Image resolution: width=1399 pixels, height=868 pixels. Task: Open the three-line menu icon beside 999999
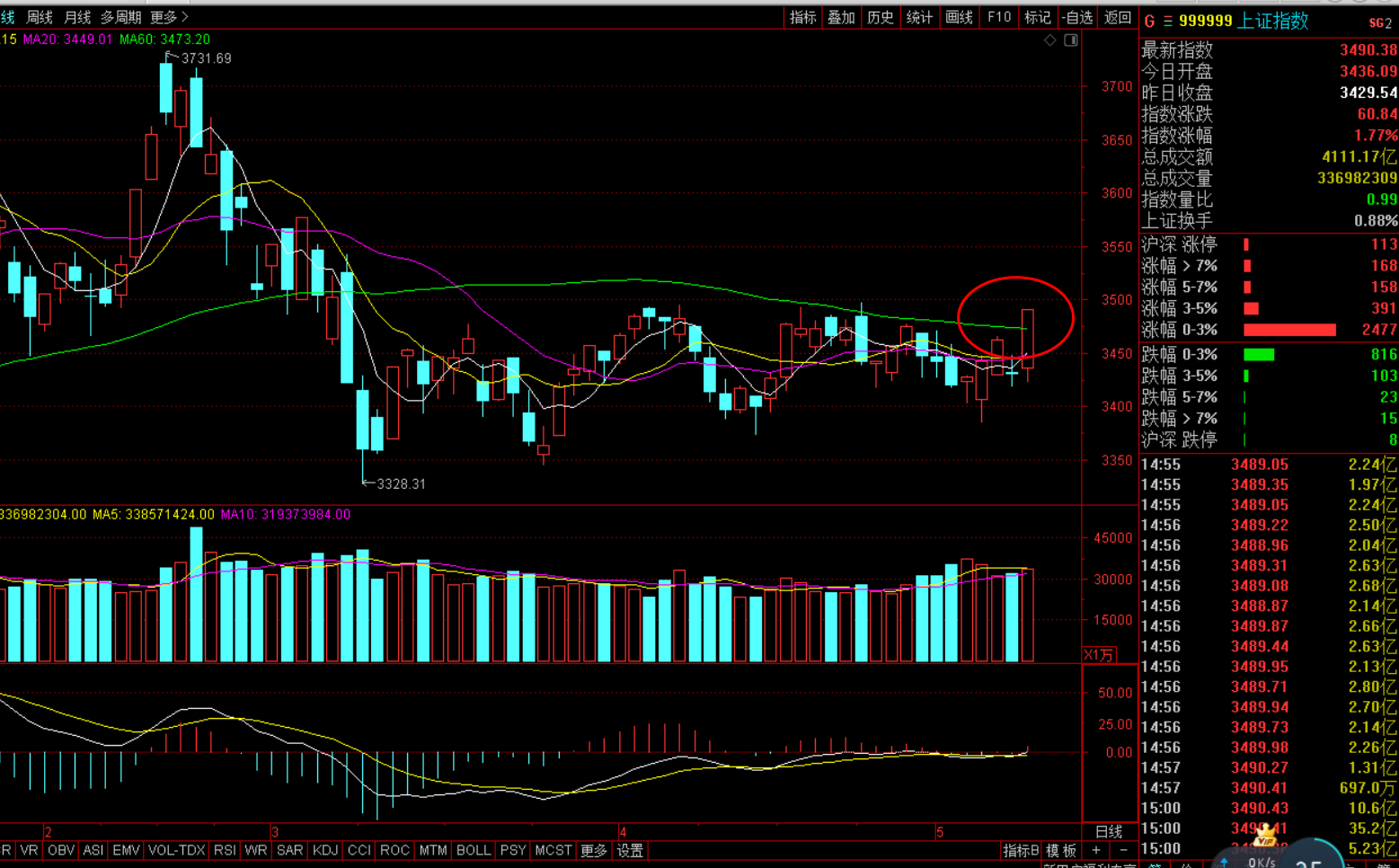click(x=1168, y=22)
